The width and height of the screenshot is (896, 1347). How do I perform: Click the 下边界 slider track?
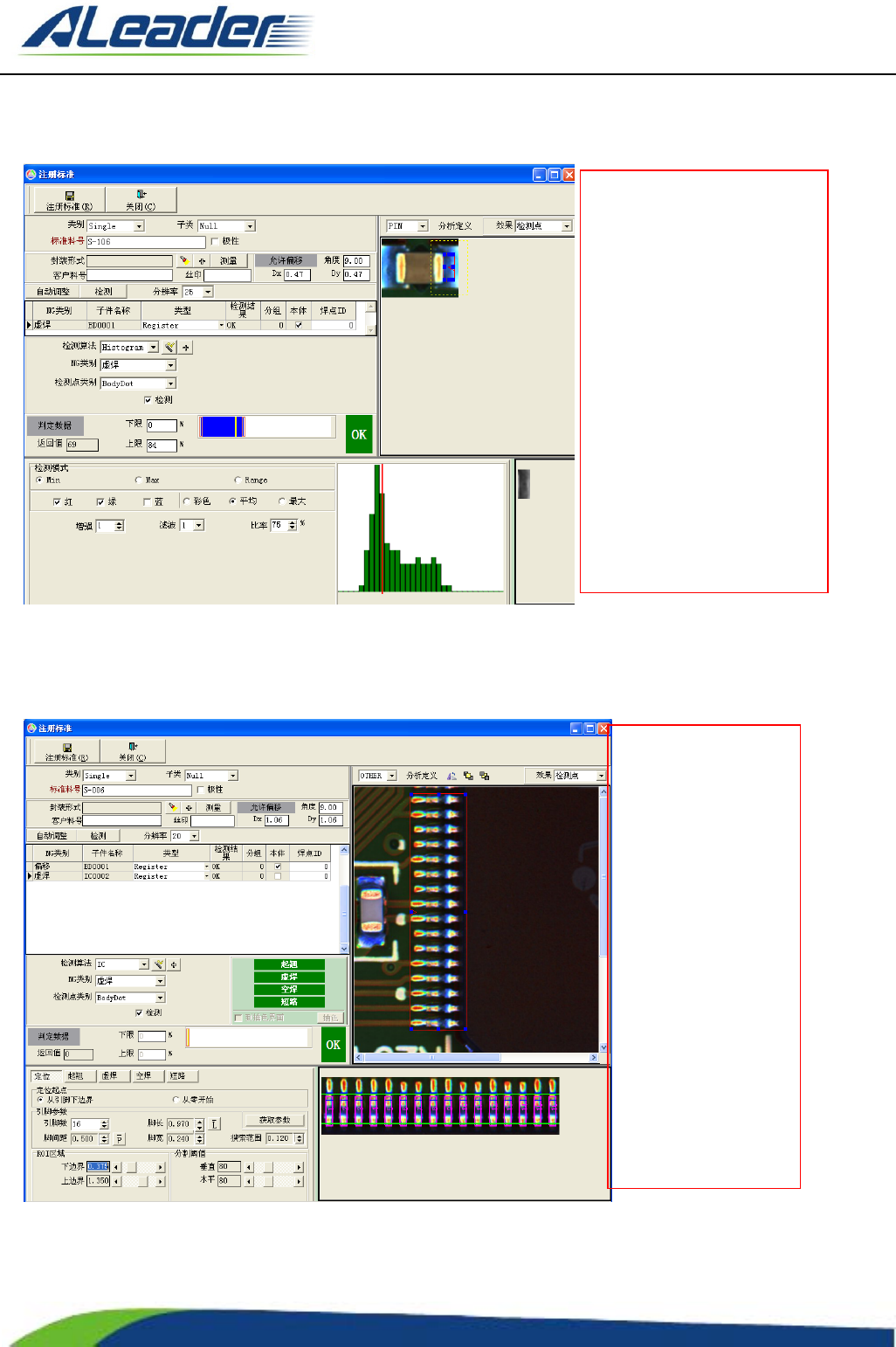click(139, 1166)
